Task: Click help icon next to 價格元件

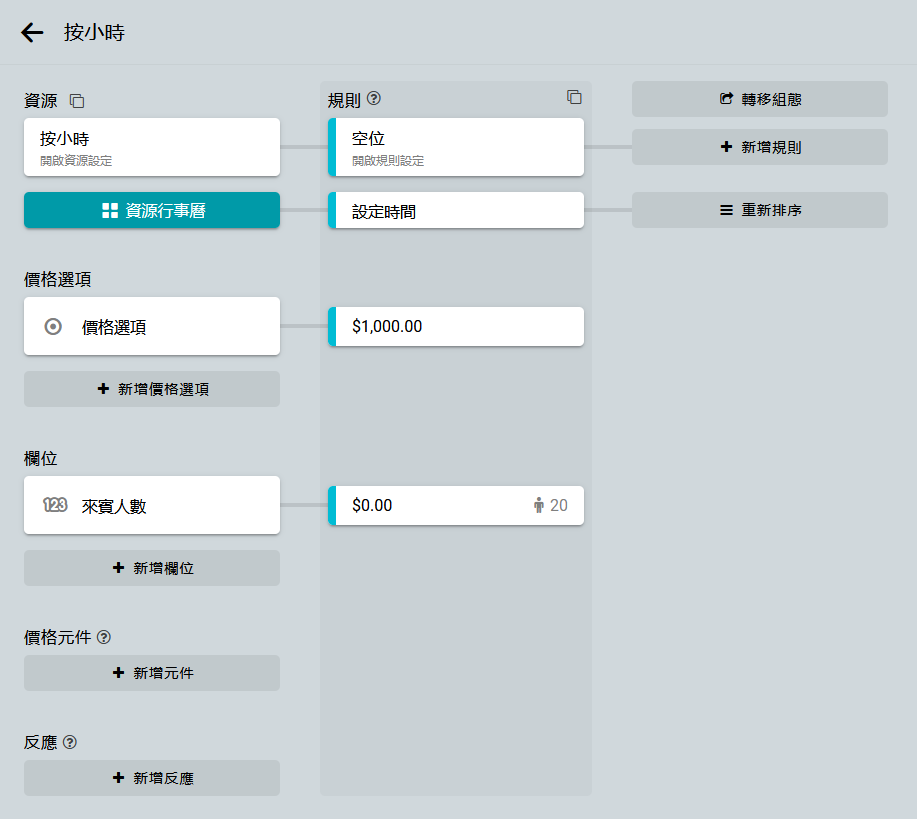Action: coord(104,637)
